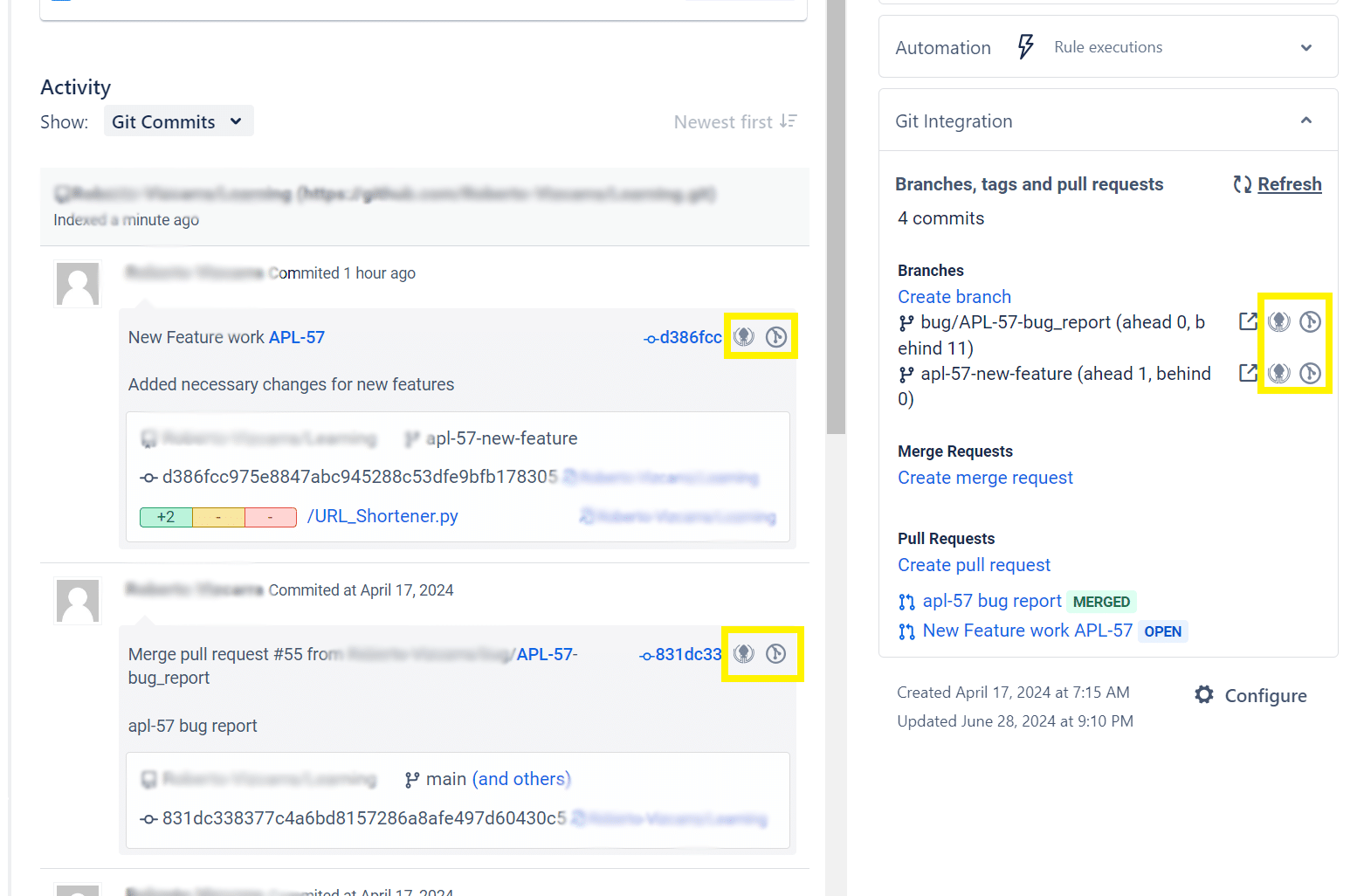Click pull request icon beside apl-57 bug report
1357x896 pixels.
point(906,602)
